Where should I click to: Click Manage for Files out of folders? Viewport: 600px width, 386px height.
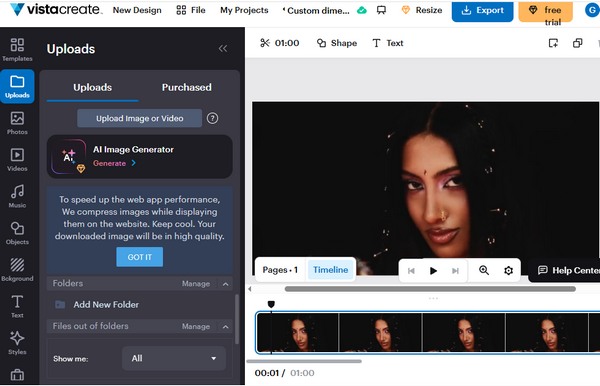pos(196,327)
